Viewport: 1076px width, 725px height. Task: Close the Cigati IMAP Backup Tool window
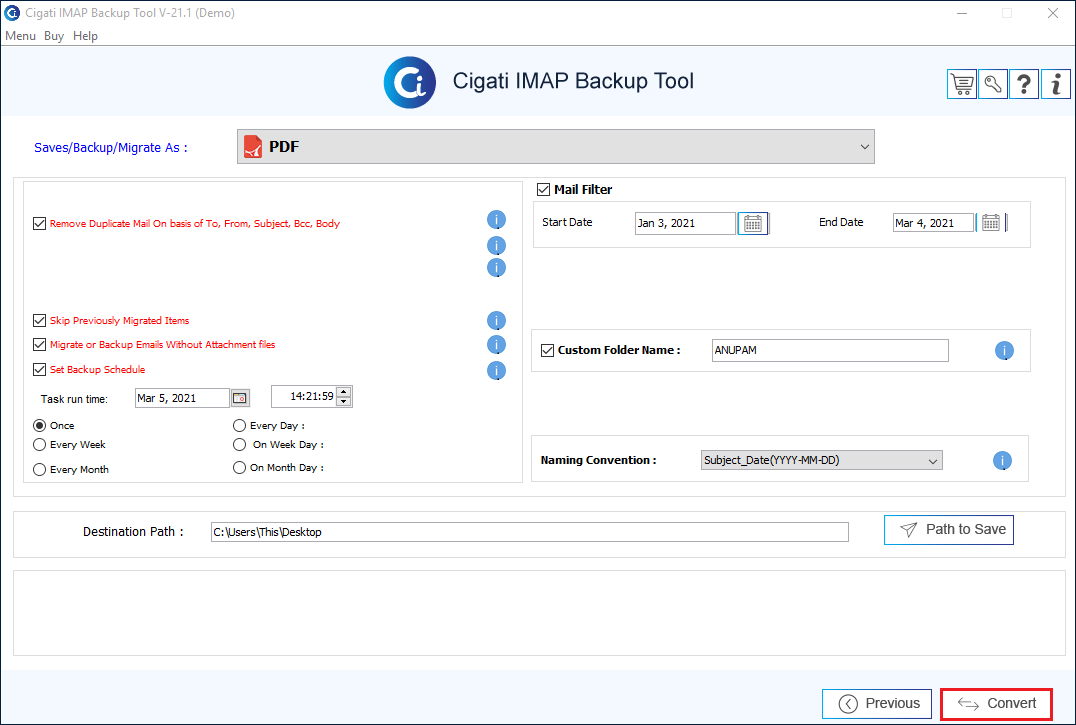[x=1053, y=13]
